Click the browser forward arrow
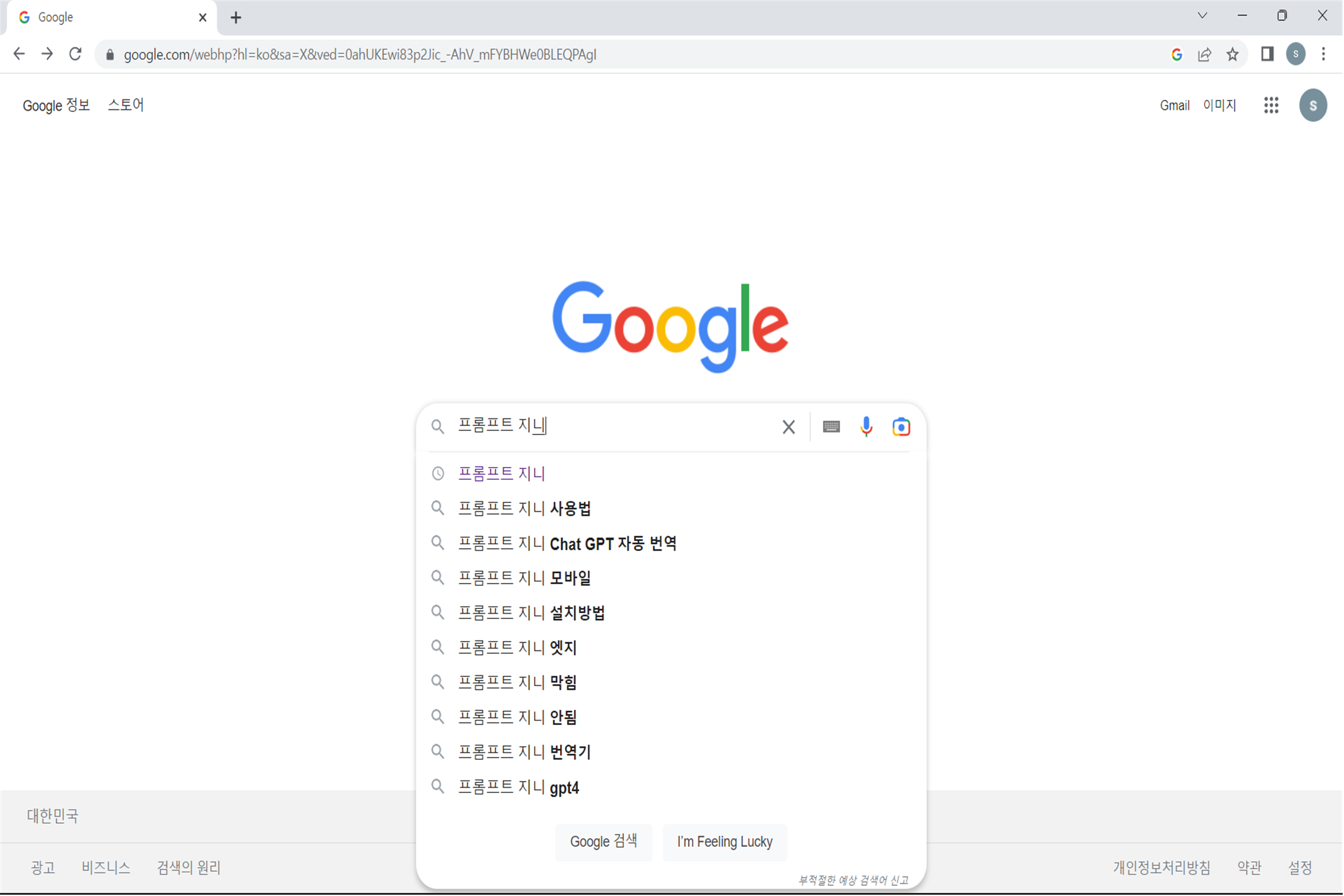Screen dimensions: 1344x896 (47, 54)
